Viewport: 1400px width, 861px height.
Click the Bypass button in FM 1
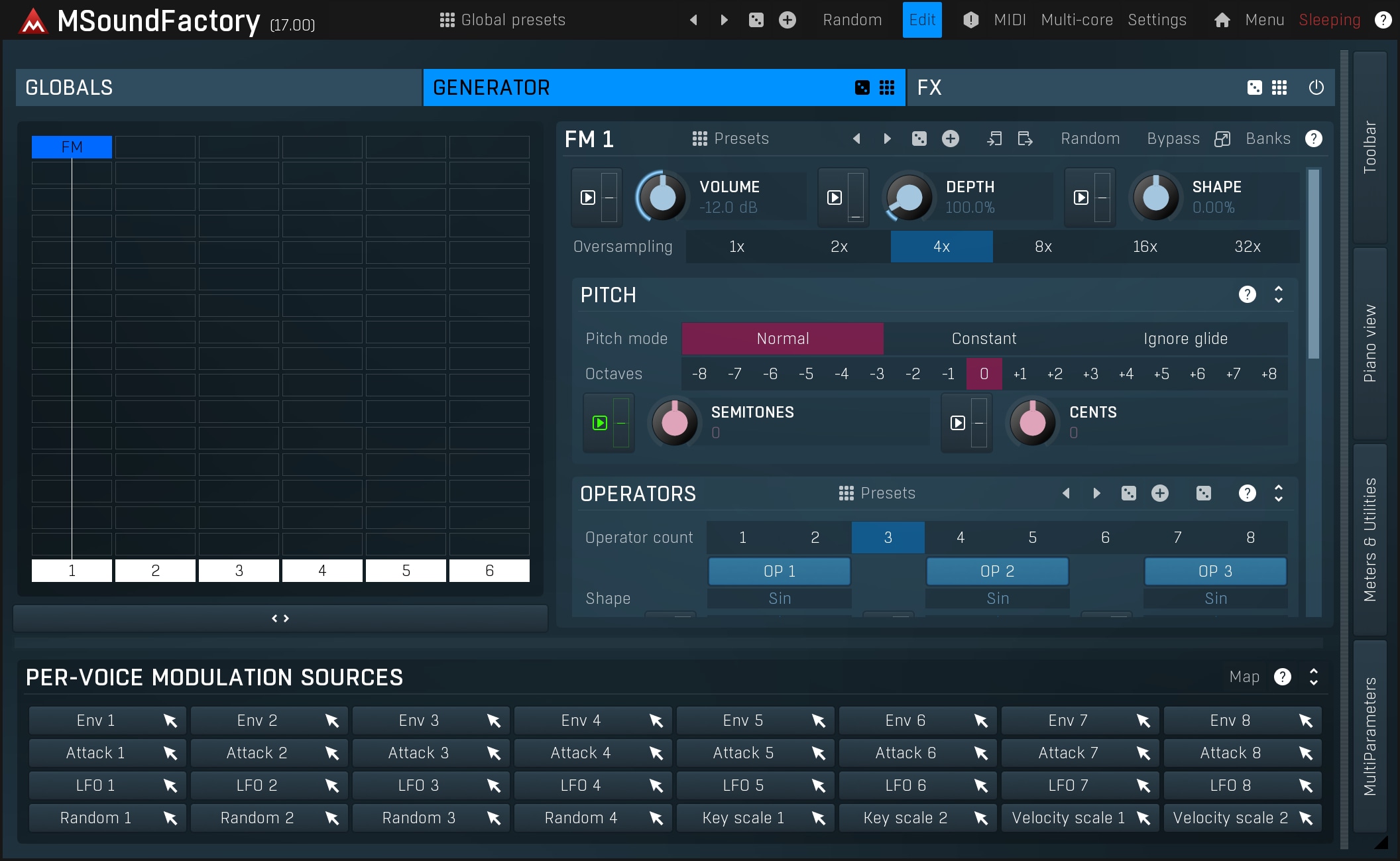pyautogui.click(x=1173, y=139)
